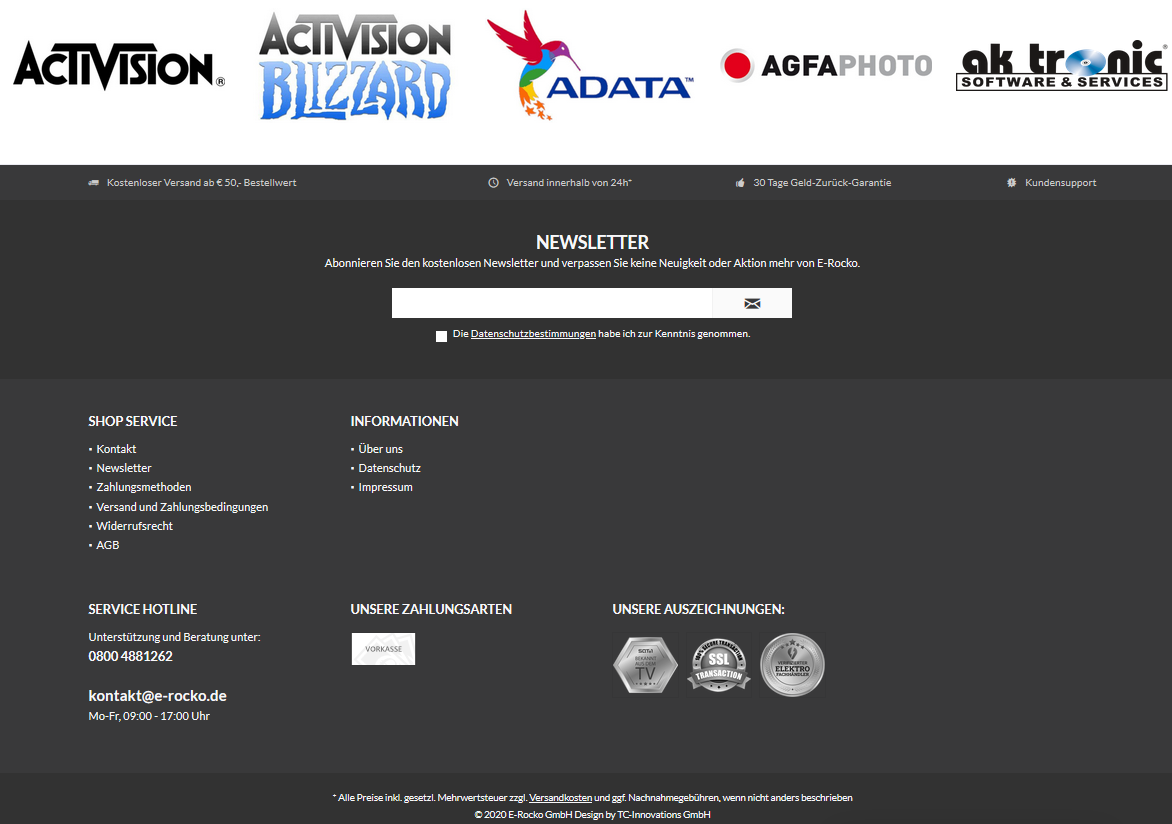
Task: Go to Newsletter in Shop Service list
Action: [123, 468]
